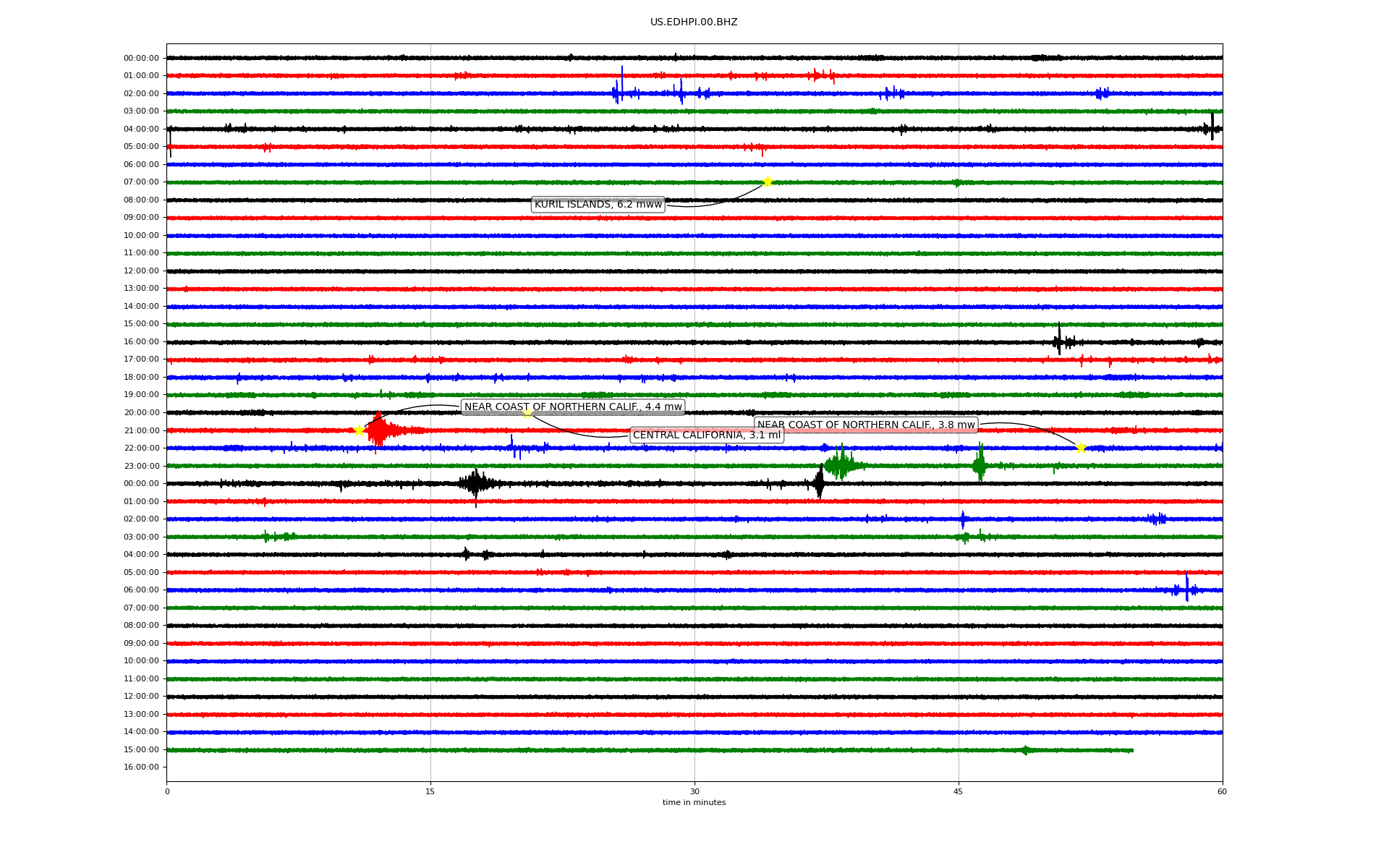Screen dimensions: 1389x868
Task: Click the yellow star on the 21:00:00 red trace
Action: coord(359,430)
